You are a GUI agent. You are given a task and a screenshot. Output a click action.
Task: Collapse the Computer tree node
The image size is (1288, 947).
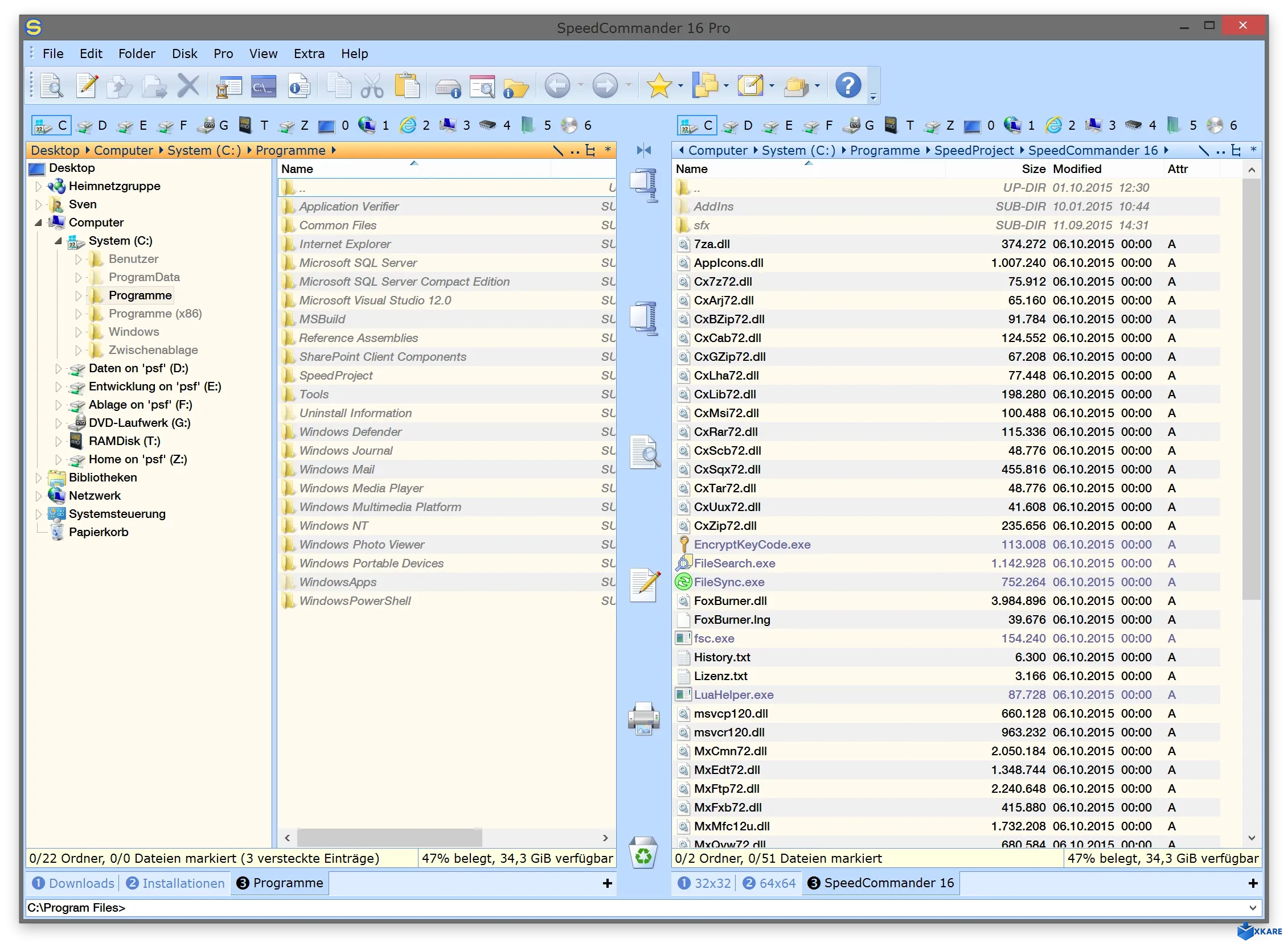38,223
